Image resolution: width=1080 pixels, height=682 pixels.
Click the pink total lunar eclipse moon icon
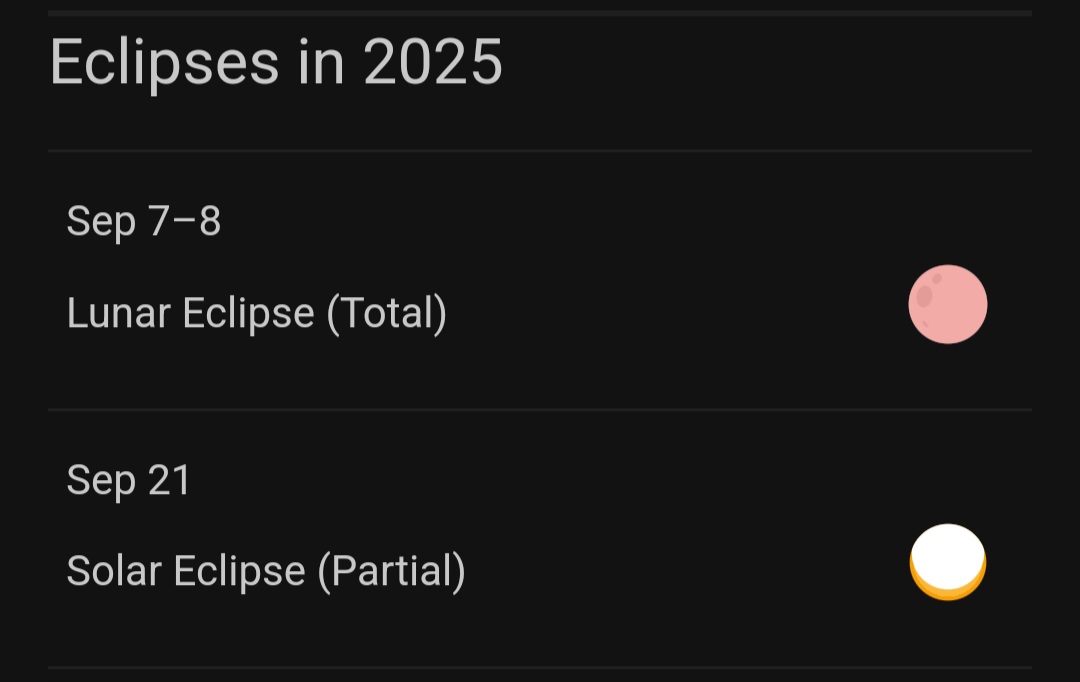coord(948,304)
